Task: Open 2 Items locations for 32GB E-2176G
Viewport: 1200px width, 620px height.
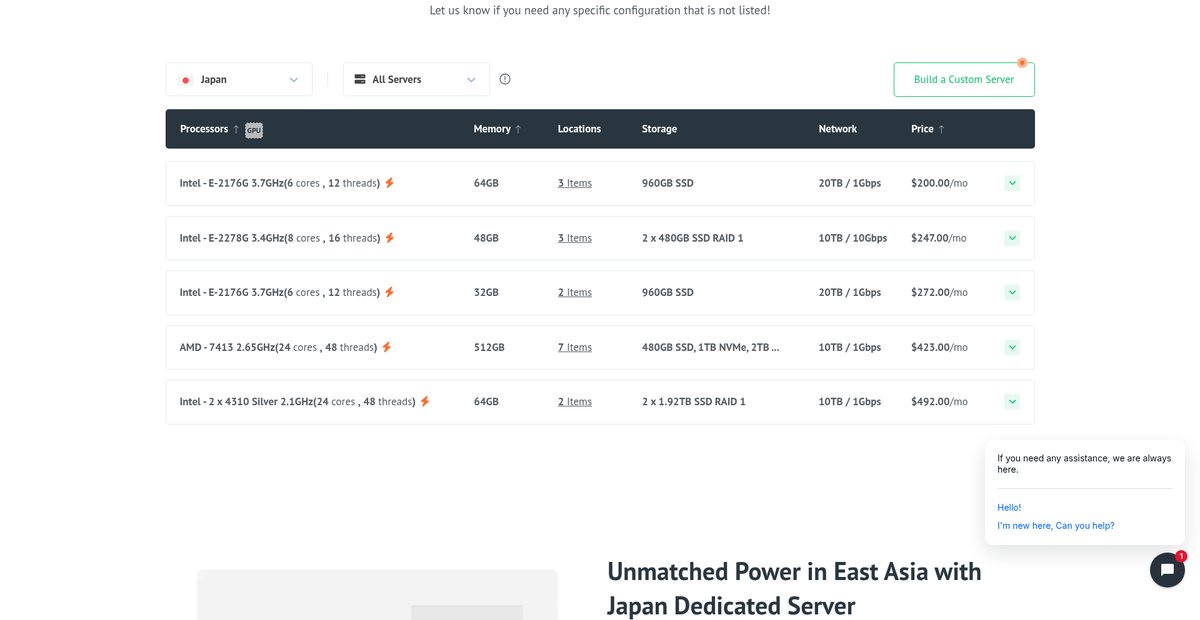Action: pyautogui.click(x=575, y=292)
